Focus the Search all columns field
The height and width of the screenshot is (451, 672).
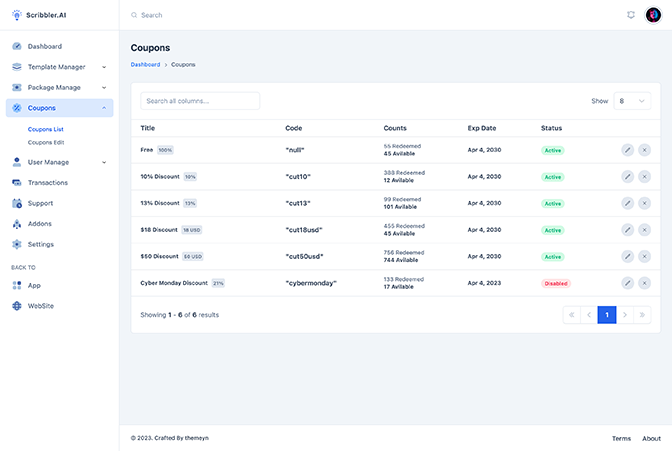(x=200, y=101)
